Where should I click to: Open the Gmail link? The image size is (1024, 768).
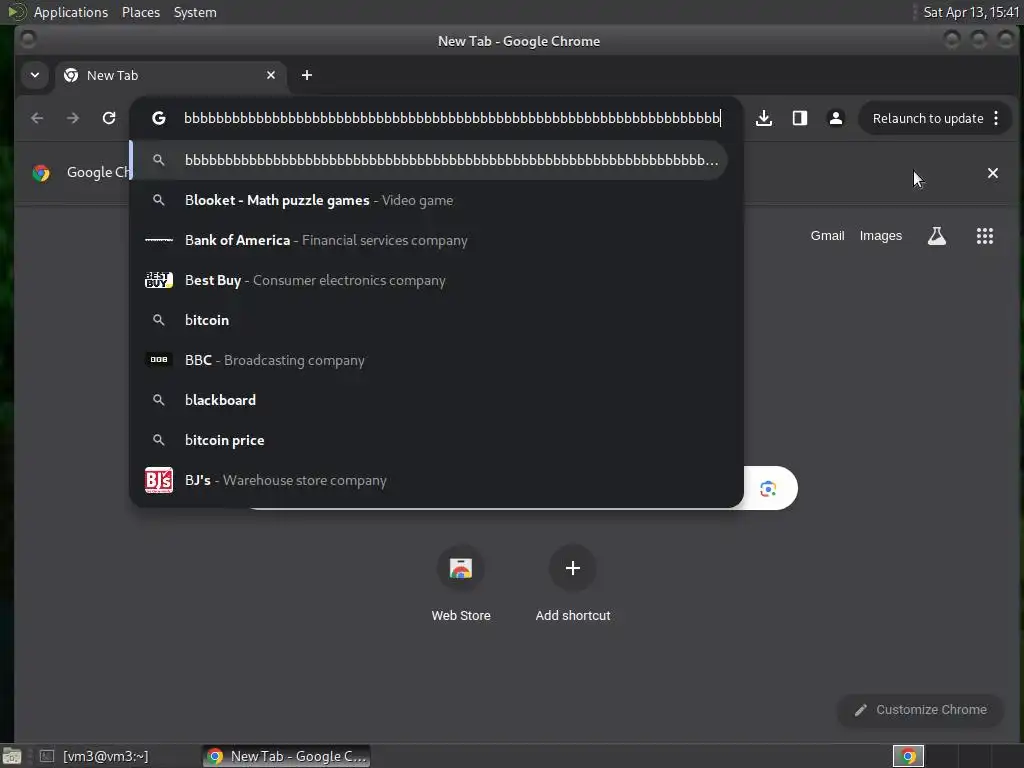827,236
